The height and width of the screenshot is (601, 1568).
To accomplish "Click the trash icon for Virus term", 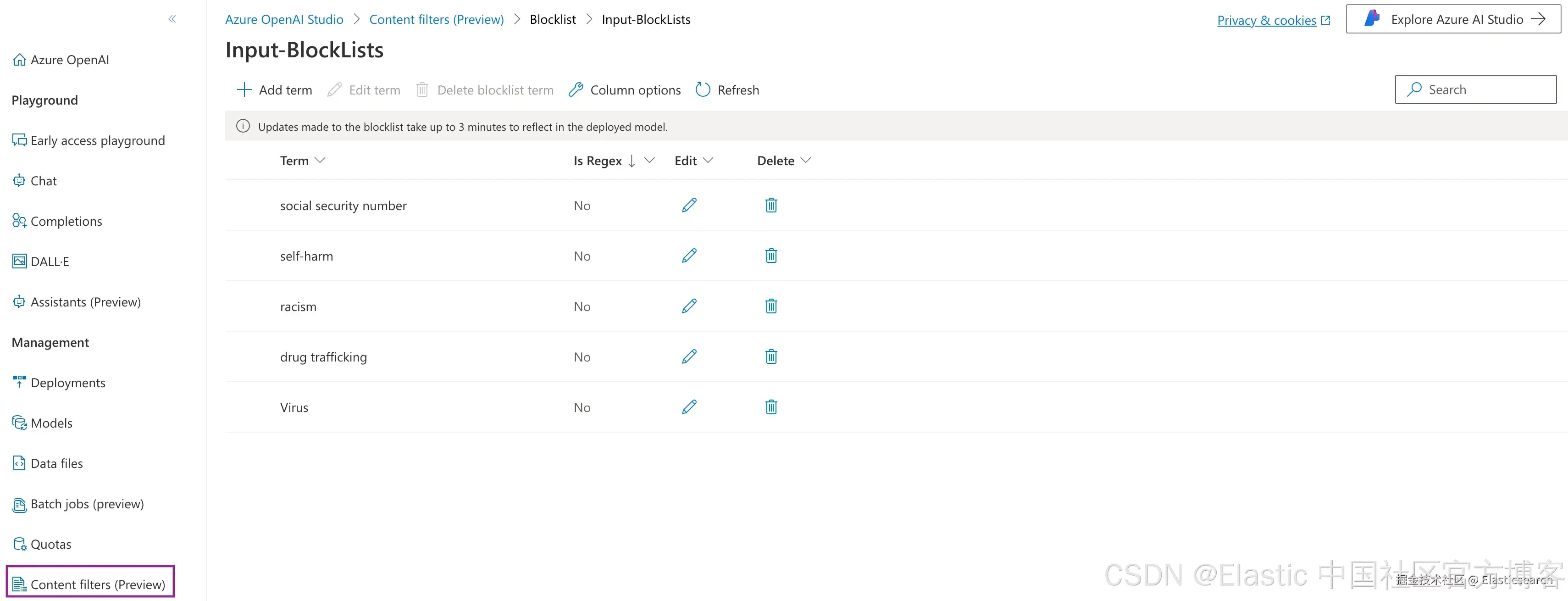I will [x=770, y=407].
